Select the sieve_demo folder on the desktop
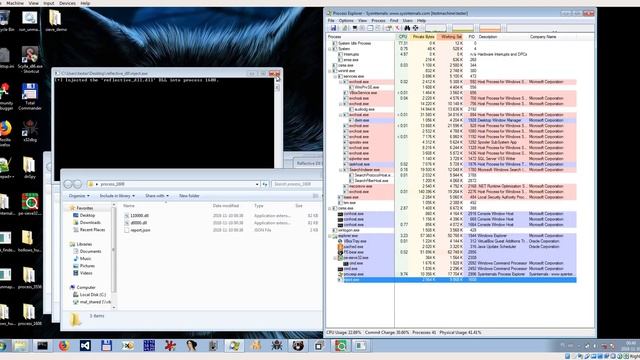 56,20
